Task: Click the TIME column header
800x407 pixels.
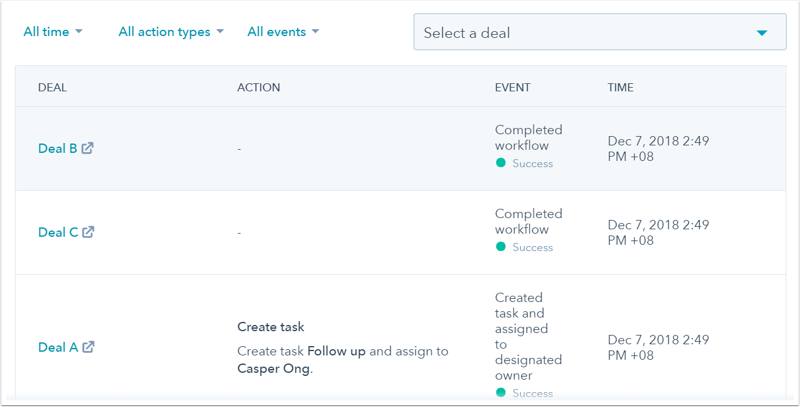Action: [621, 87]
